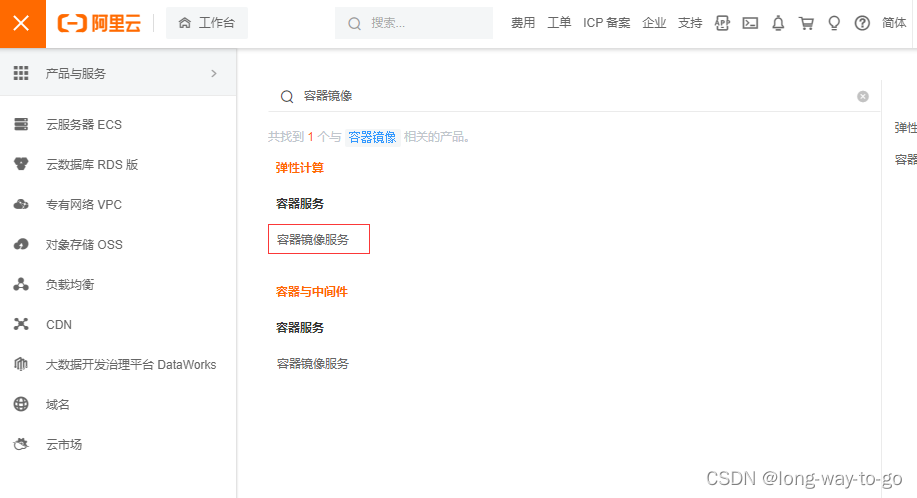Image resolution: width=917 pixels, height=498 pixels.
Task: Open the 工单 menu
Action: coord(559,23)
